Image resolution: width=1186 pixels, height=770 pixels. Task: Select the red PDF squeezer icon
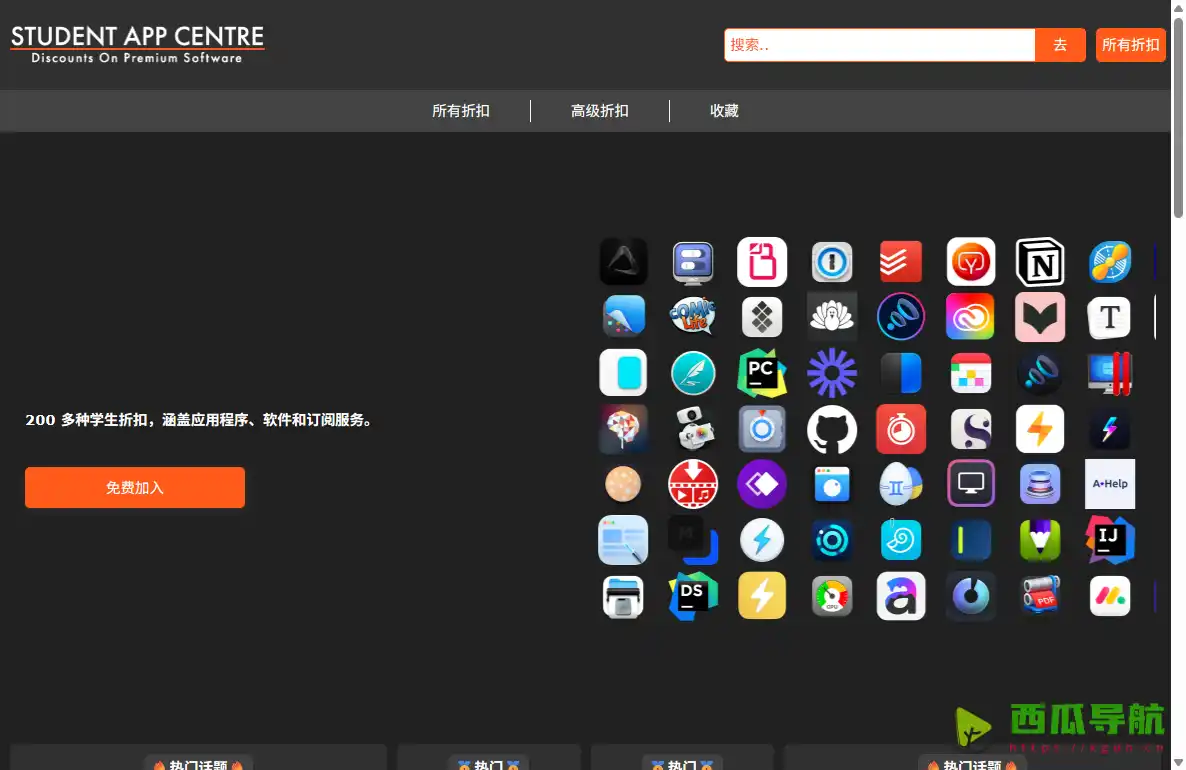pos(1040,595)
